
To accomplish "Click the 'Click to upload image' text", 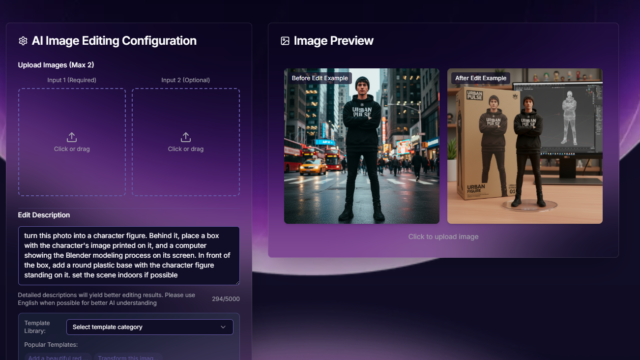I will pyautogui.click(x=443, y=237).
